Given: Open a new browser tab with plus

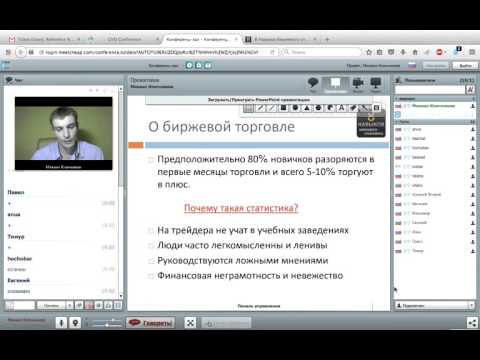Looking at the screenshot, I should [327, 39].
